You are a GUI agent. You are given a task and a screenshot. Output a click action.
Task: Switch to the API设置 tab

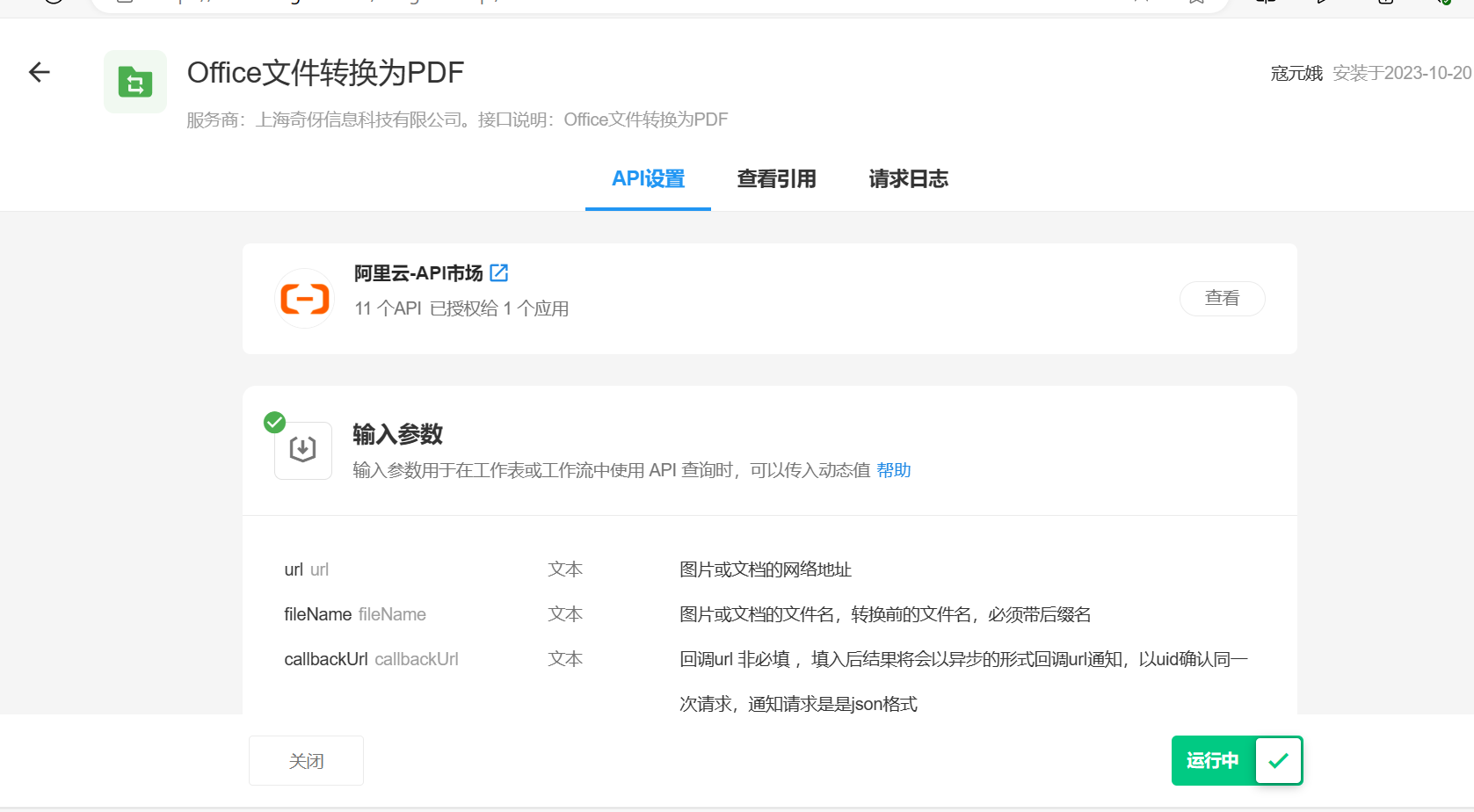pyautogui.click(x=648, y=179)
